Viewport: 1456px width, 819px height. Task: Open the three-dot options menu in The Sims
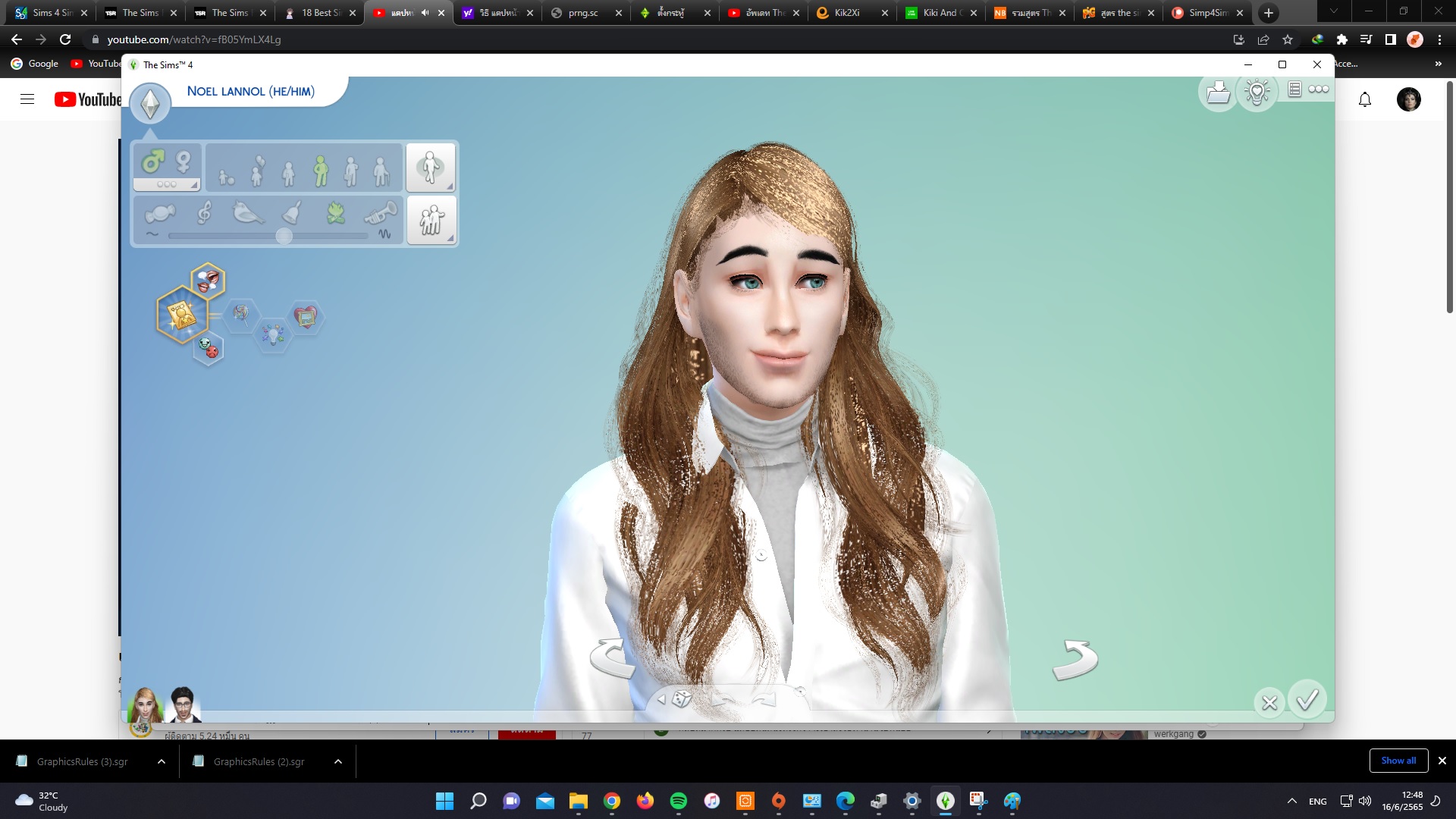point(1319,89)
